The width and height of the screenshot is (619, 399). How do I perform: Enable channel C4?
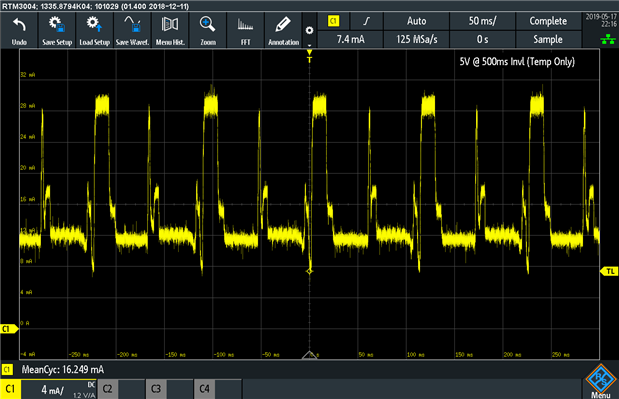tap(204, 389)
